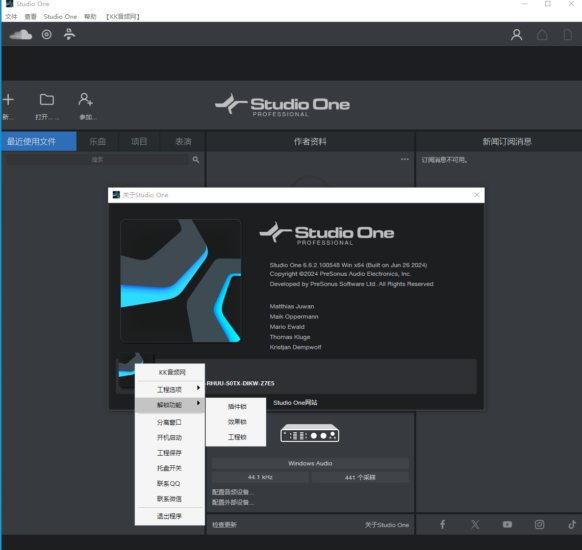Viewport: 582px width, 550px height.
Task: Open the Windows Audio device selector
Action: (310, 463)
